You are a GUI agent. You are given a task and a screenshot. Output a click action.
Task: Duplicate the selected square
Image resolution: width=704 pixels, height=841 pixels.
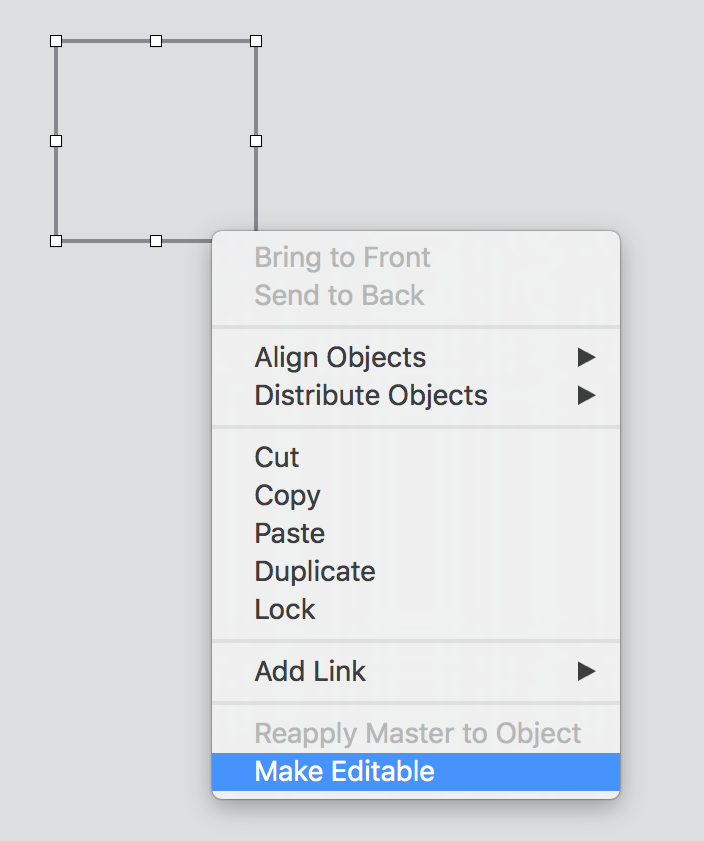pyautogui.click(x=314, y=571)
